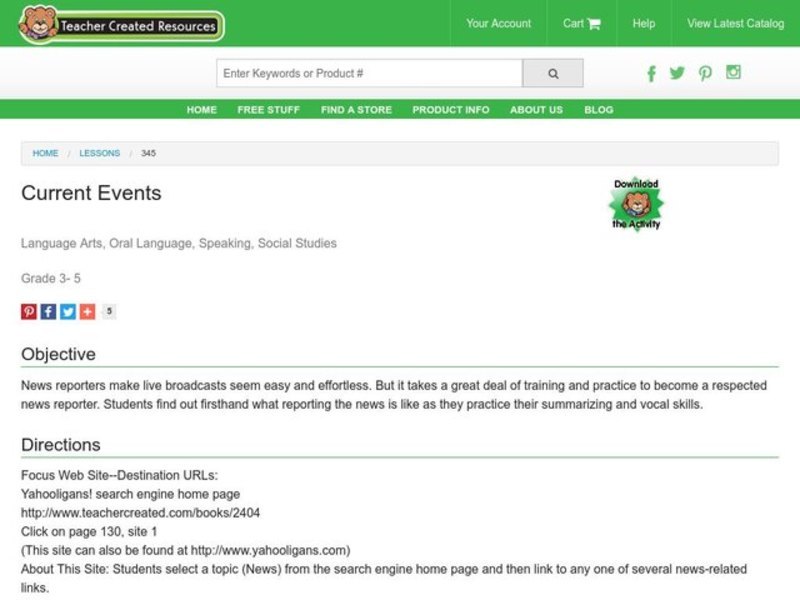
Task: Share lesson via blue Facebook share button
Action: coord(48,311)
